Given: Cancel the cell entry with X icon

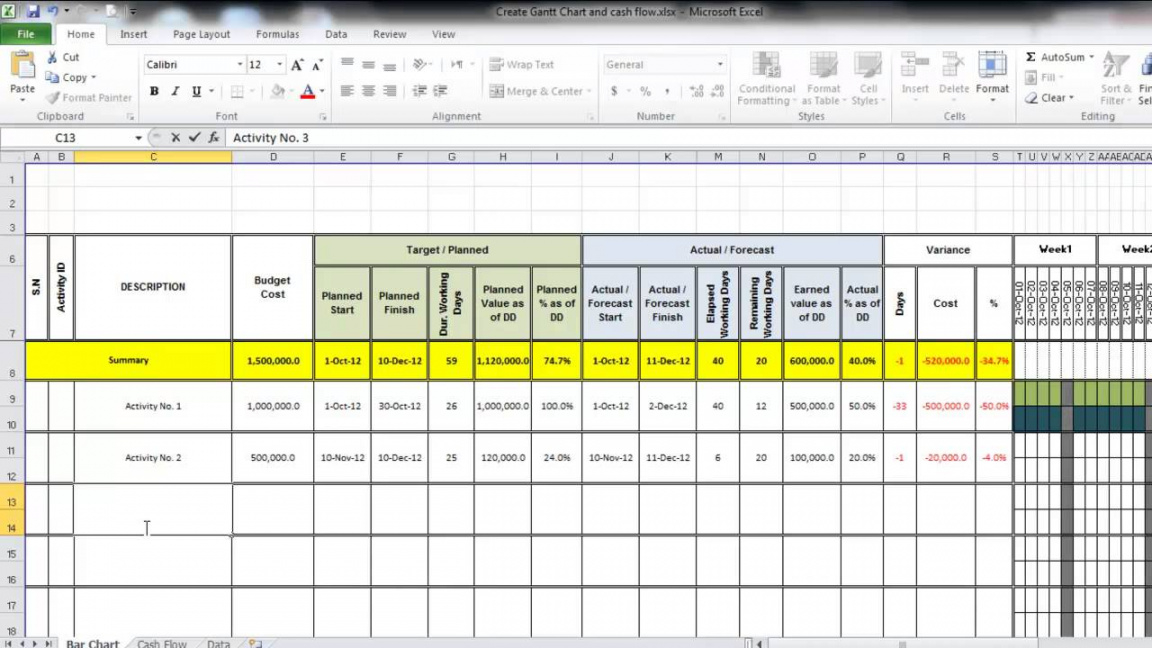Looking at the screenshot, I should click(x=176, y=138).
